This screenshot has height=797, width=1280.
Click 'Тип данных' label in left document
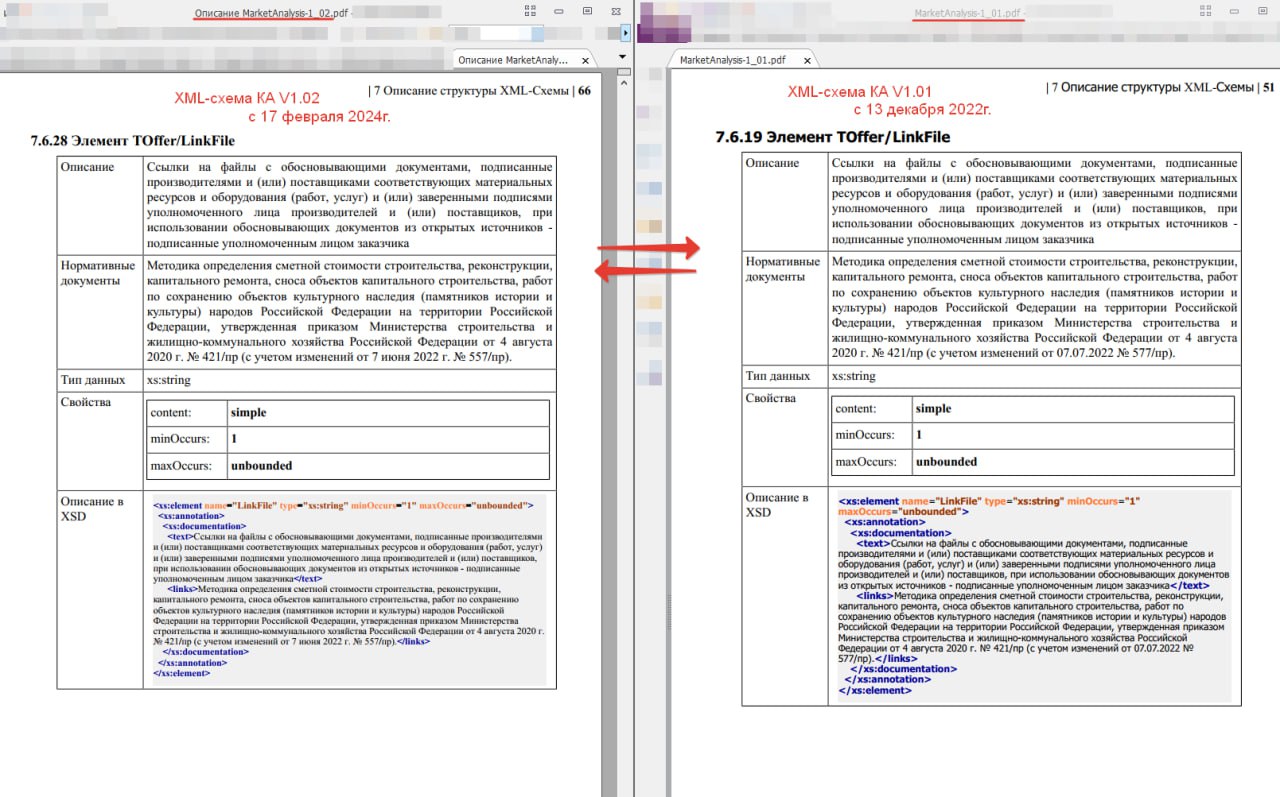(93, 380)
